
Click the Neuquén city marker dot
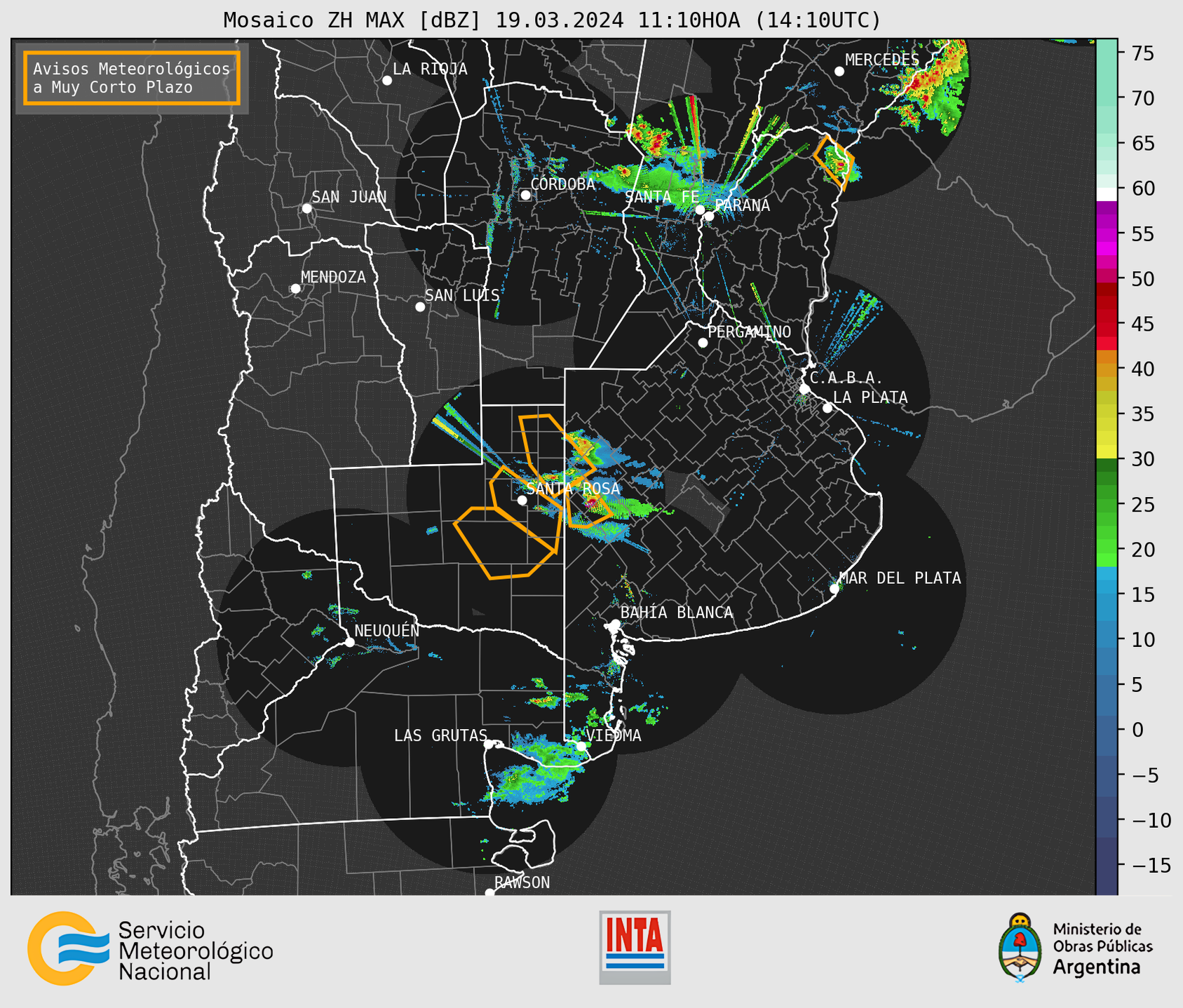[x=349, y=642]
